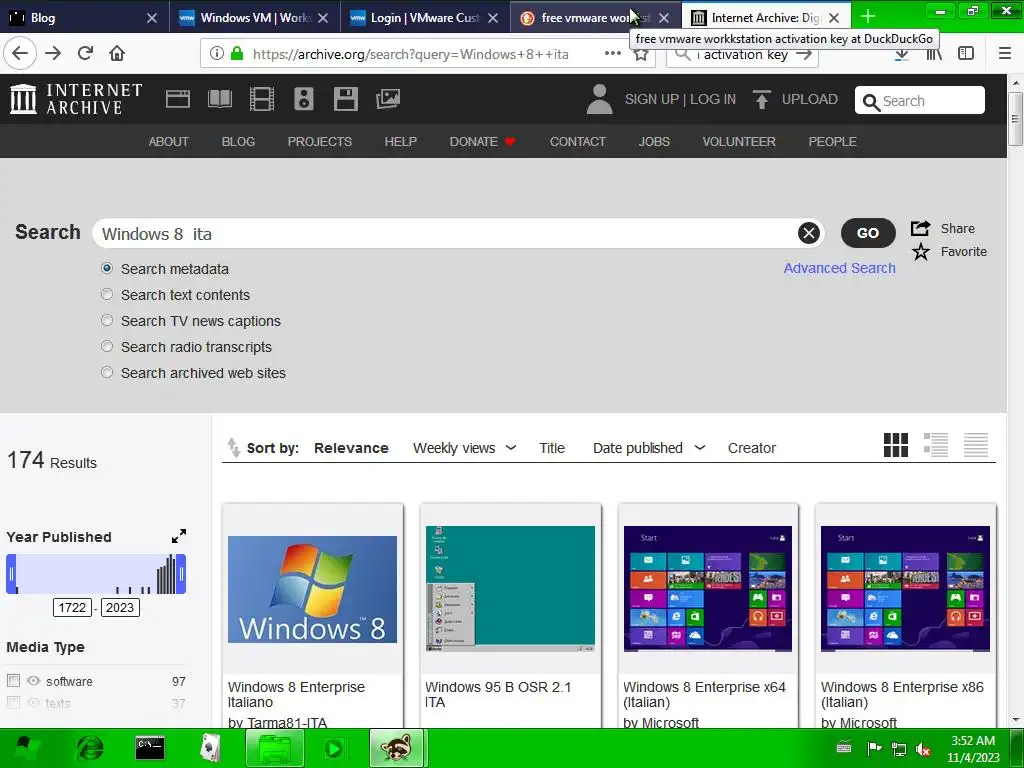Click the header Search box
The width and height of the screenshot is (1024, 768).
pyautogui.click(x=920, y=100)
